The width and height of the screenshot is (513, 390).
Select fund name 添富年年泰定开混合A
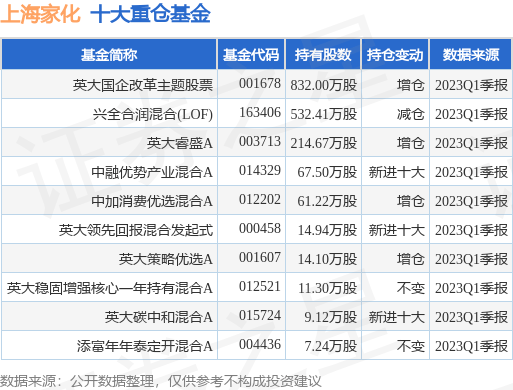[145, 346]
